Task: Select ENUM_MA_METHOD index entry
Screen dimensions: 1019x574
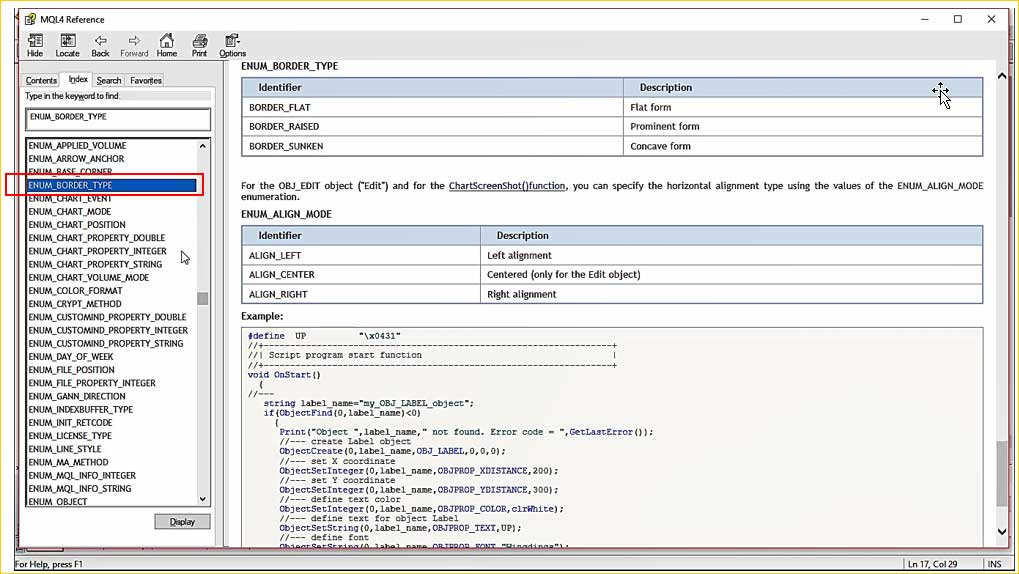Action: pyautogui.click(x=68, y=462)
